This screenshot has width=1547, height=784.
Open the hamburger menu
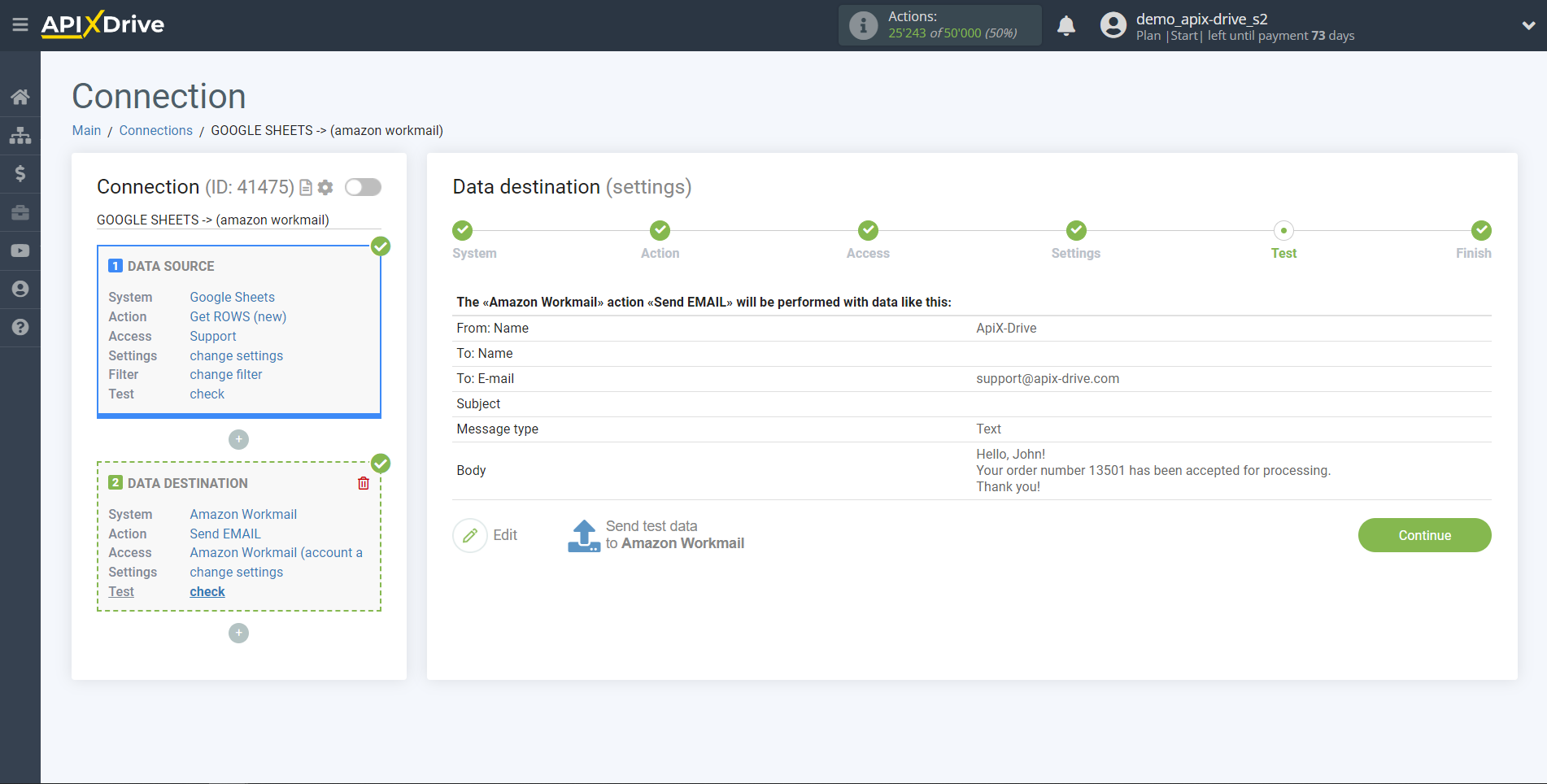[x=20, y=25]
